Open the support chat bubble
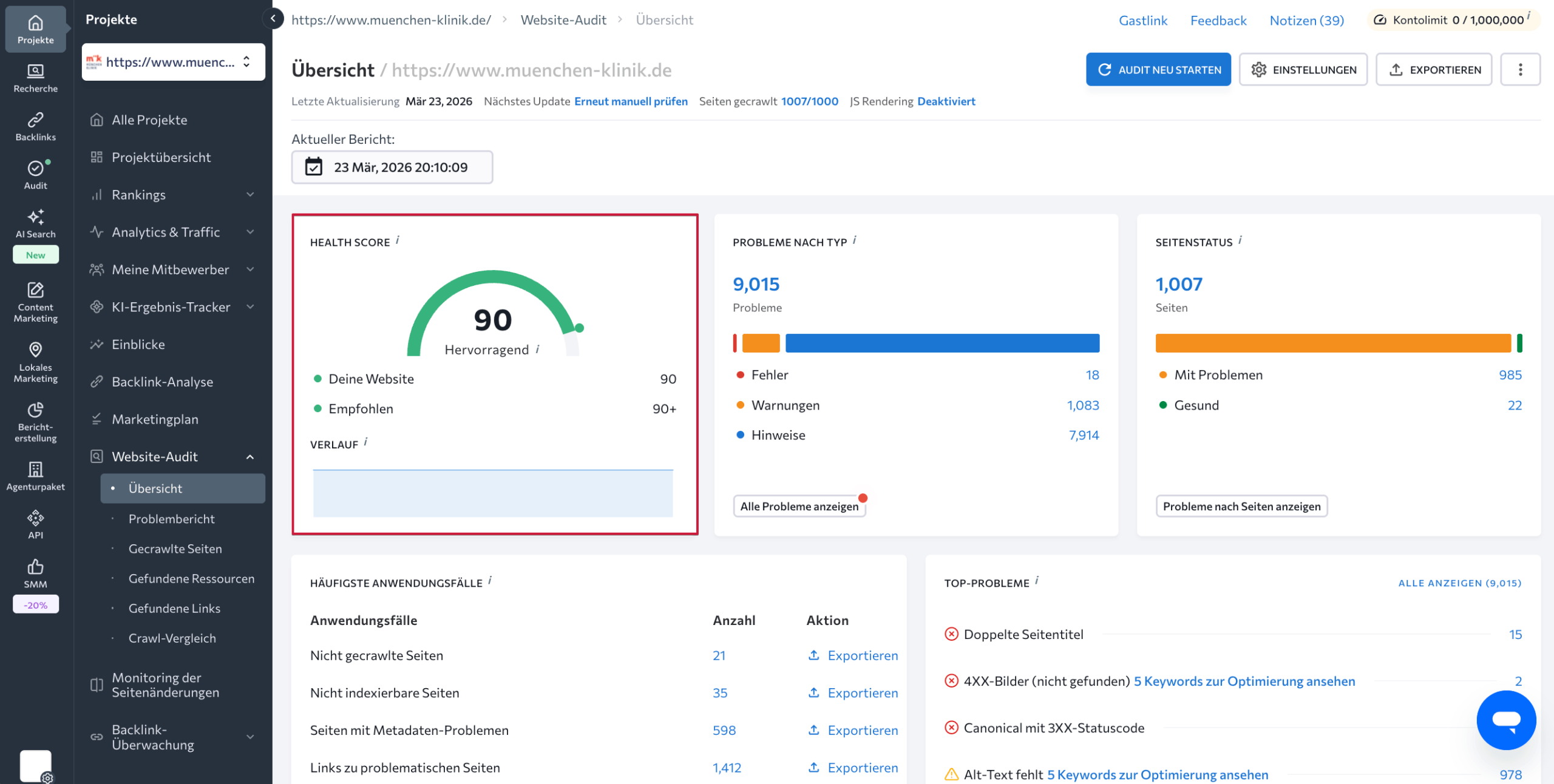The width and height of the screenshot is (1554, 784). click(x=1506, y=720)
